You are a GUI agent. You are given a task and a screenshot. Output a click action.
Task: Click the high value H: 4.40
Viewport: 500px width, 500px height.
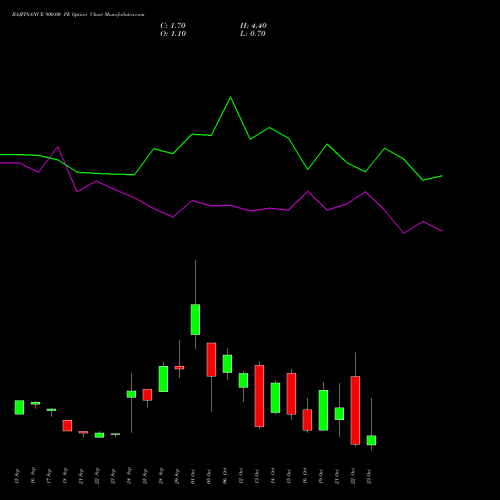(x=253, y=26)
